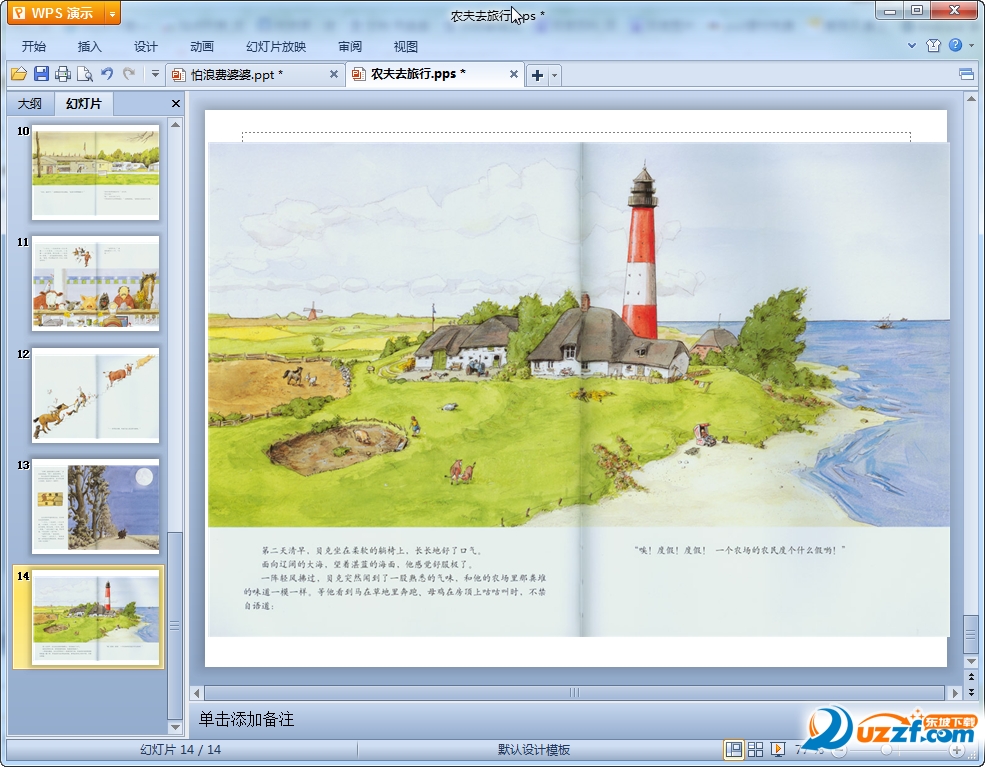Click the slide title placeholder box

[576, 137]
